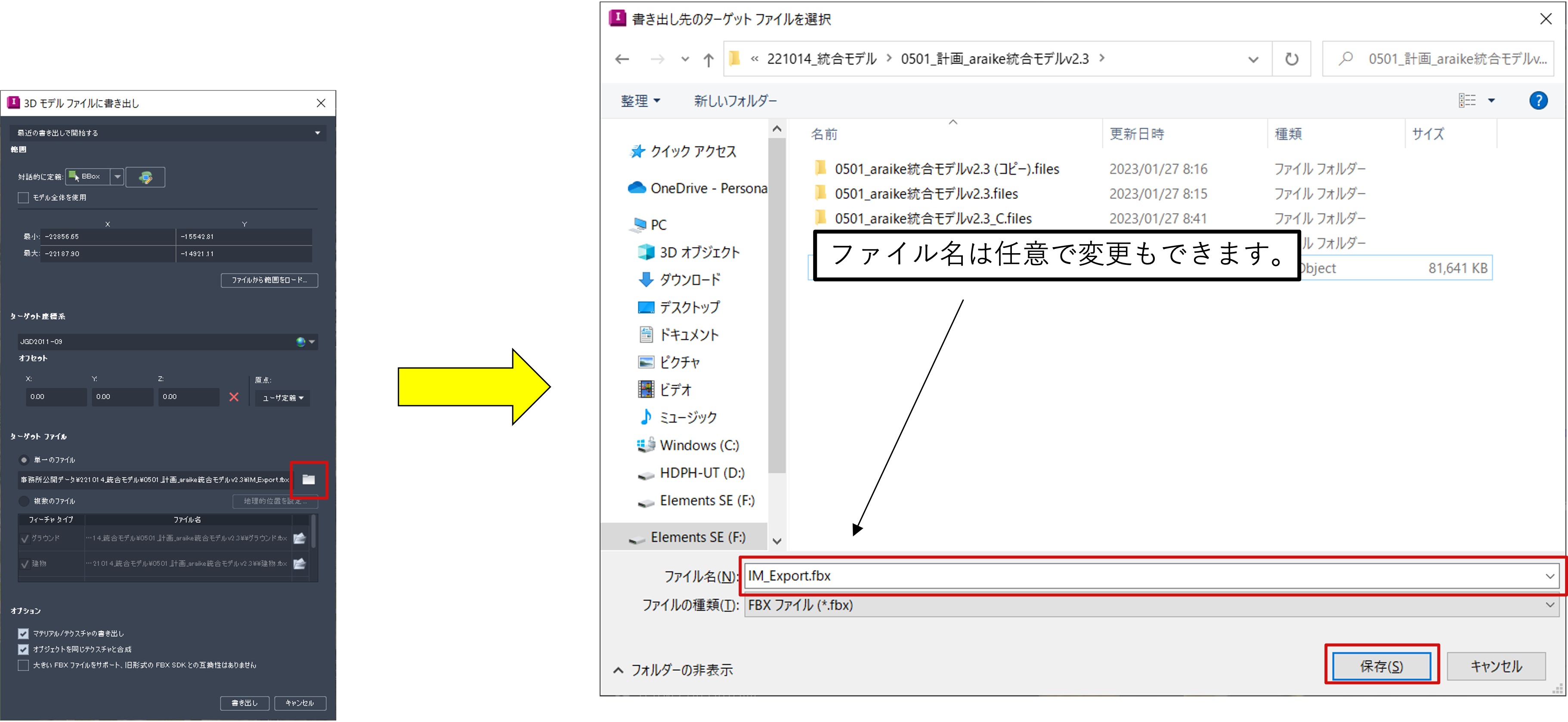Click the browse icon in グラウンド row
This screenshot has width=1568, height=722.
300,538
